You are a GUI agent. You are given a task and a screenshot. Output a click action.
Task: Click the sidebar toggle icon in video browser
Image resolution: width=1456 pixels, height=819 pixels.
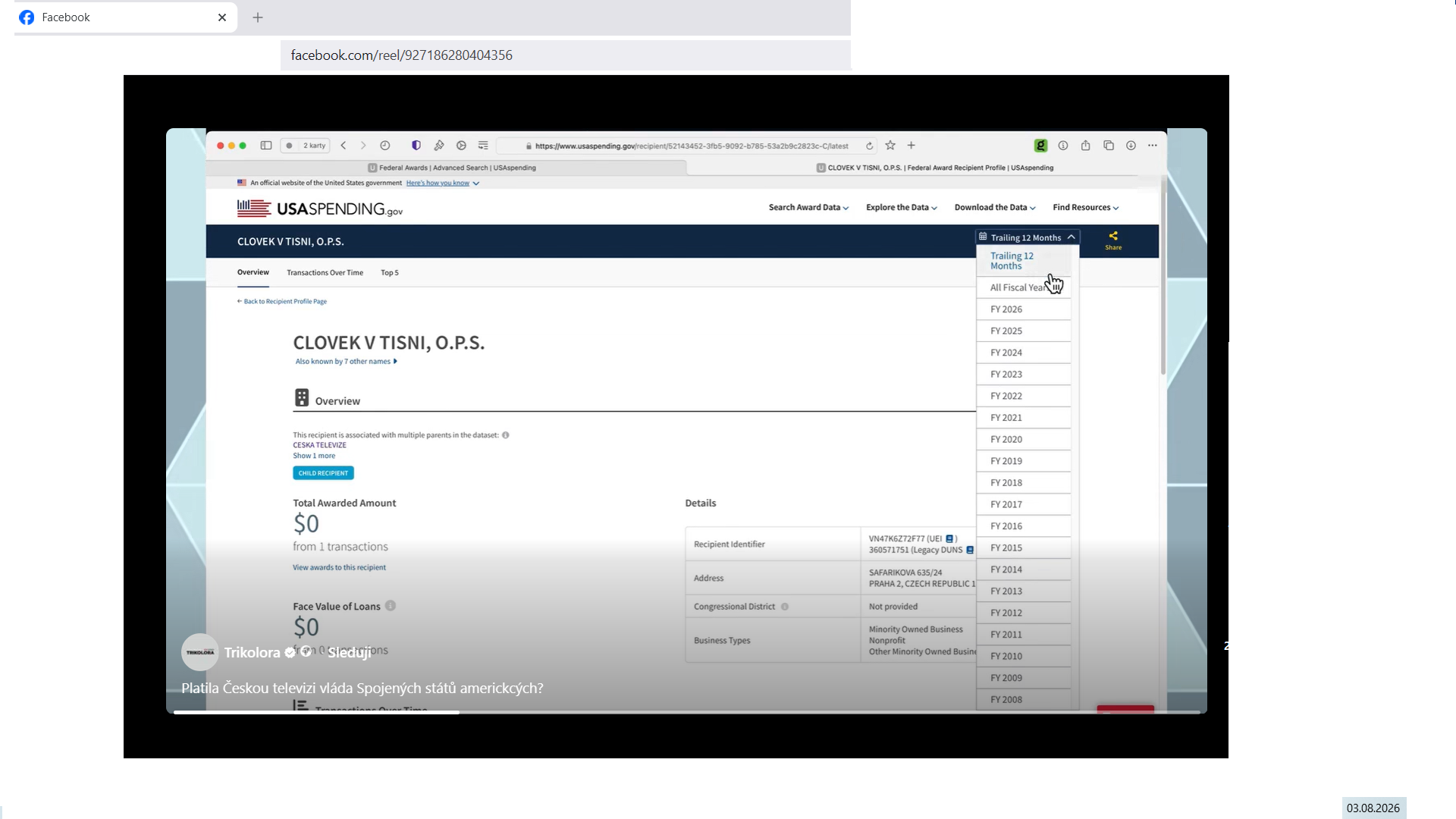[266, 146]
